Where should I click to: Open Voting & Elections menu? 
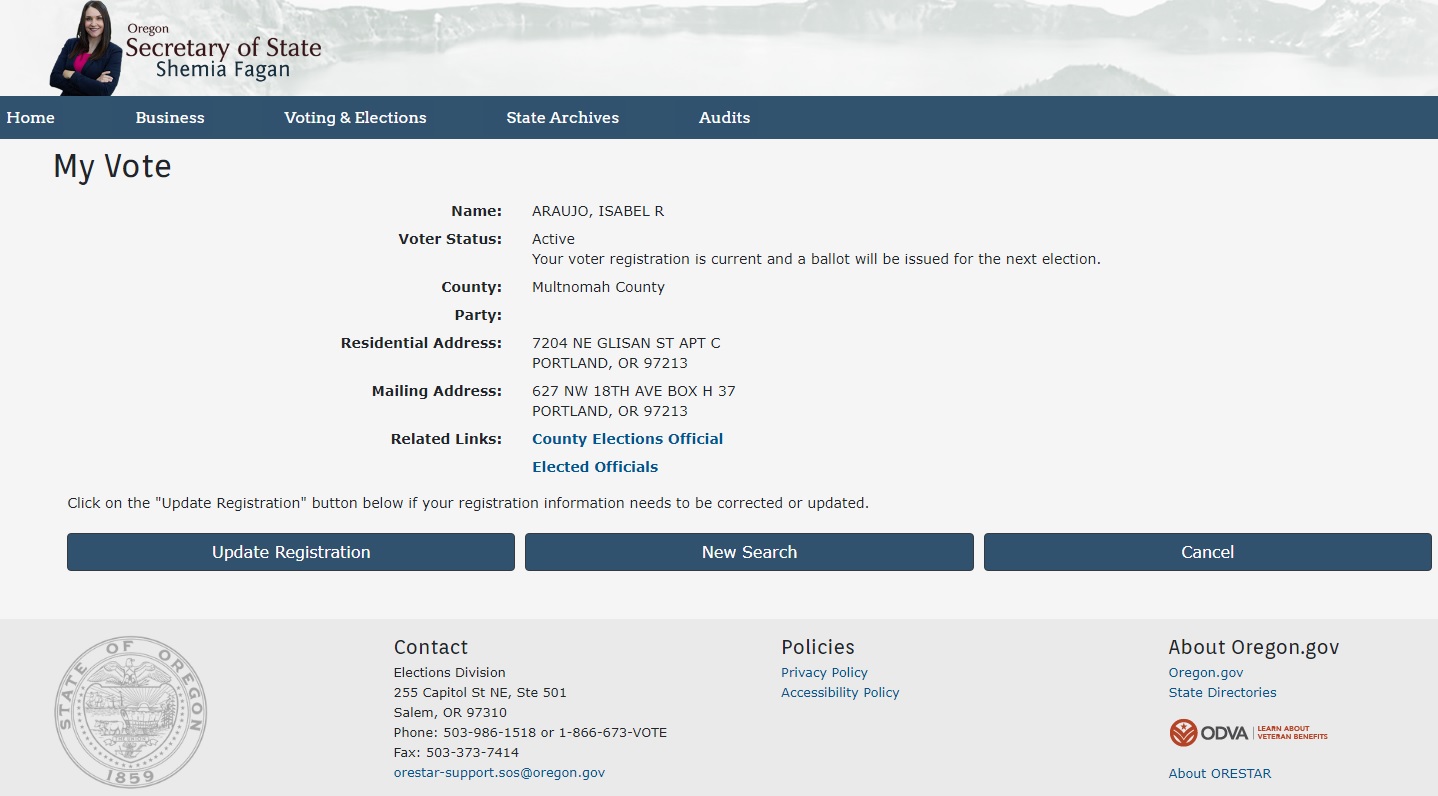click(x=355, y=117)
